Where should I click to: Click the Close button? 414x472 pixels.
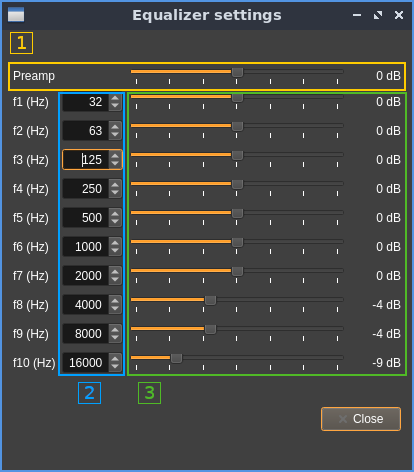[361, 419]
